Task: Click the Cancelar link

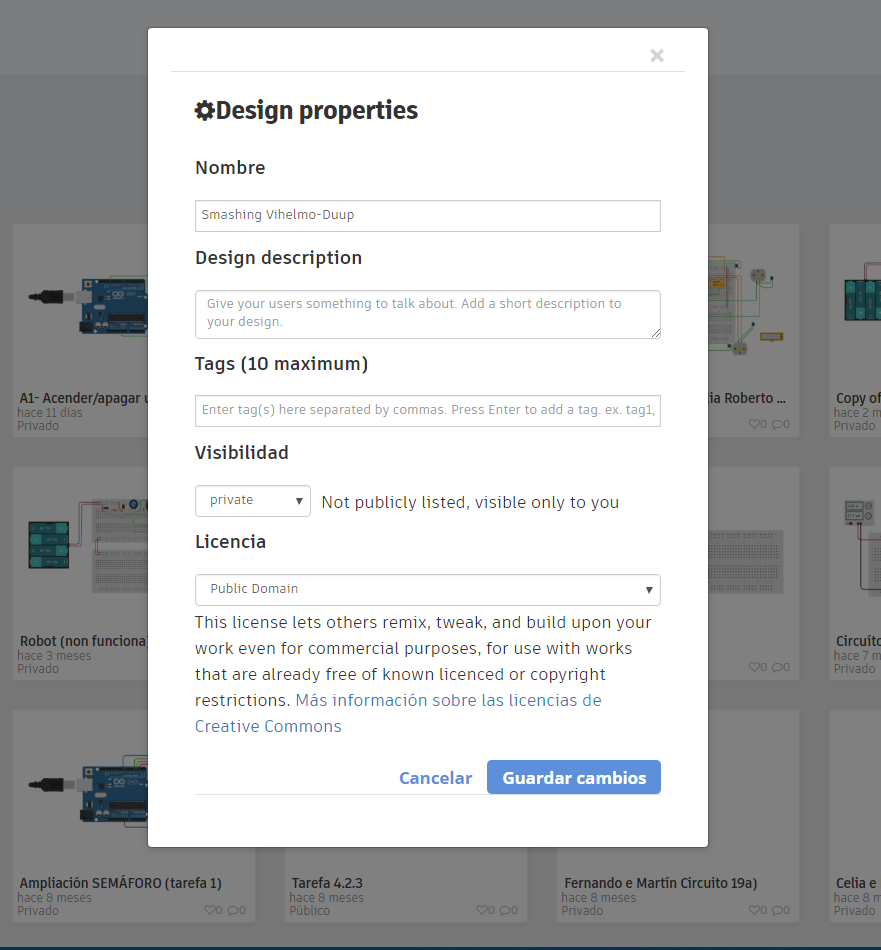Action: [435, 778]
